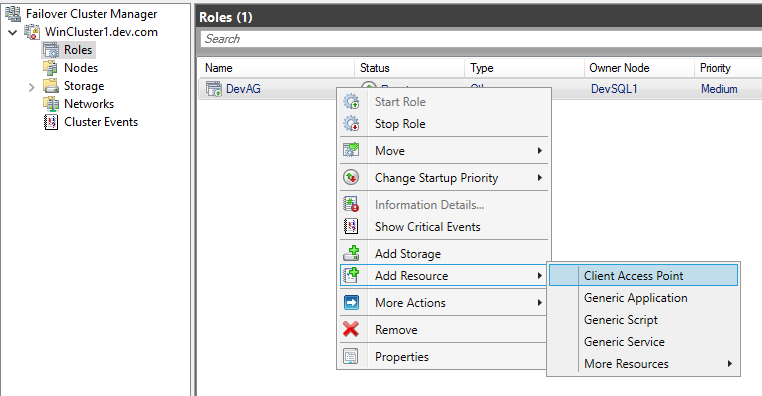Click the DevAG role icon
Screen dimensions: 762x396
tap(214, 89)
